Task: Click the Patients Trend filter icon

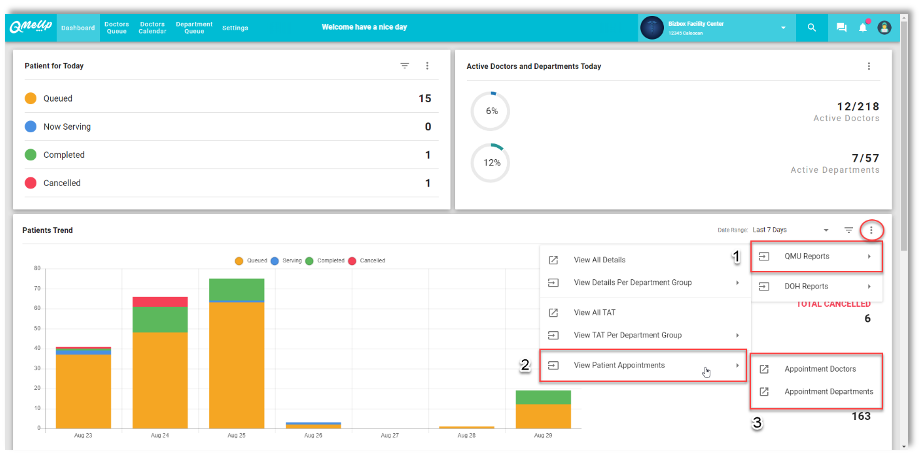Action: 849,230
